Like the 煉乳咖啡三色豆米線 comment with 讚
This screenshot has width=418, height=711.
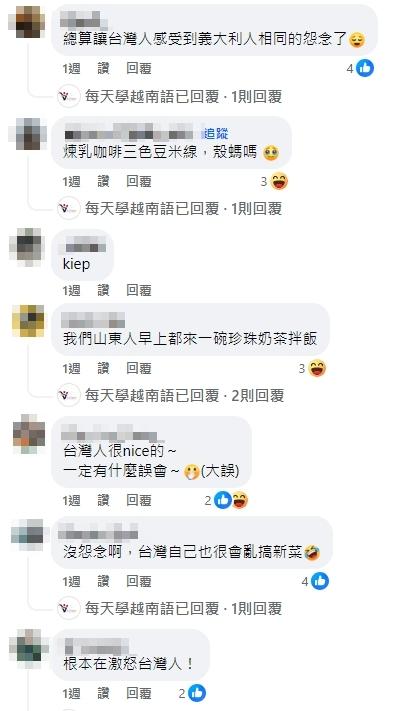tap(103, 181)
